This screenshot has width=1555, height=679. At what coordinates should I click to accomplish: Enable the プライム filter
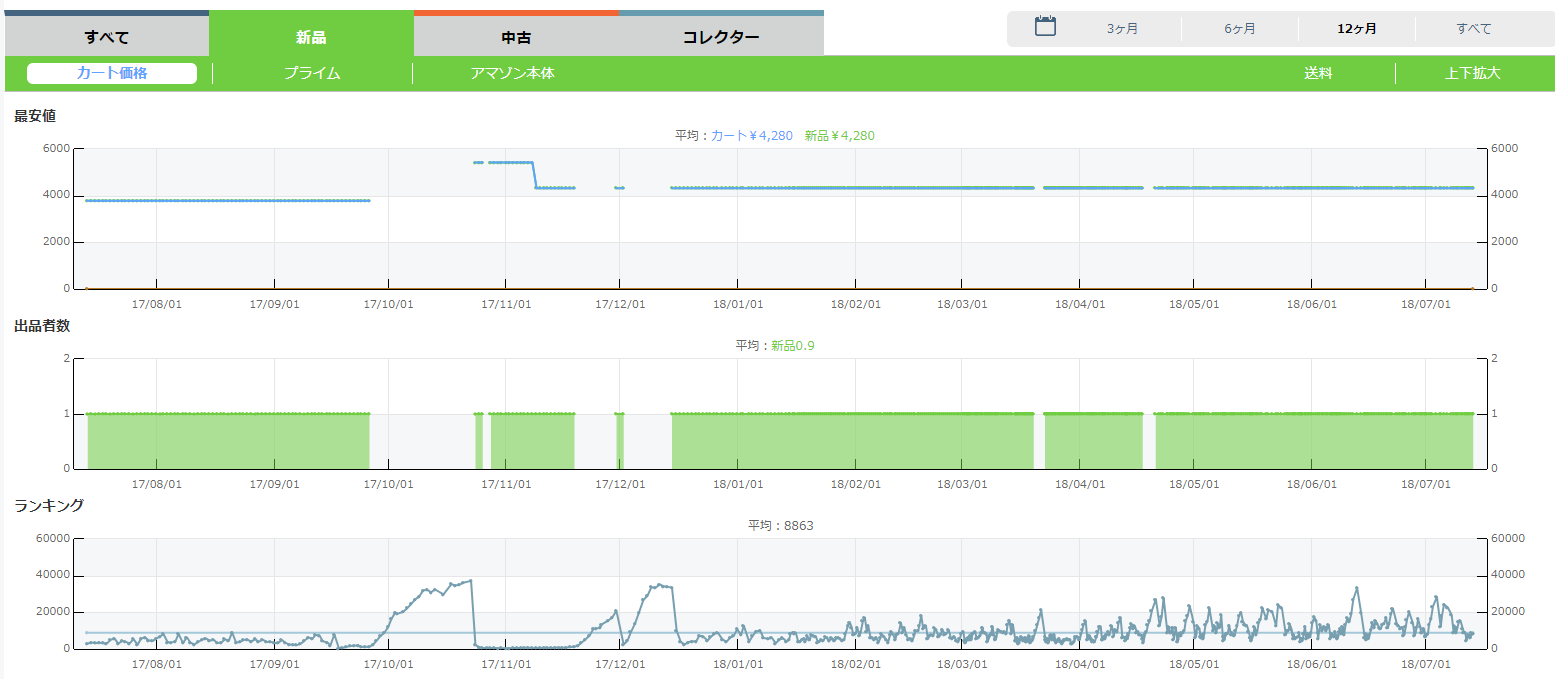click(x=312, y=73)
